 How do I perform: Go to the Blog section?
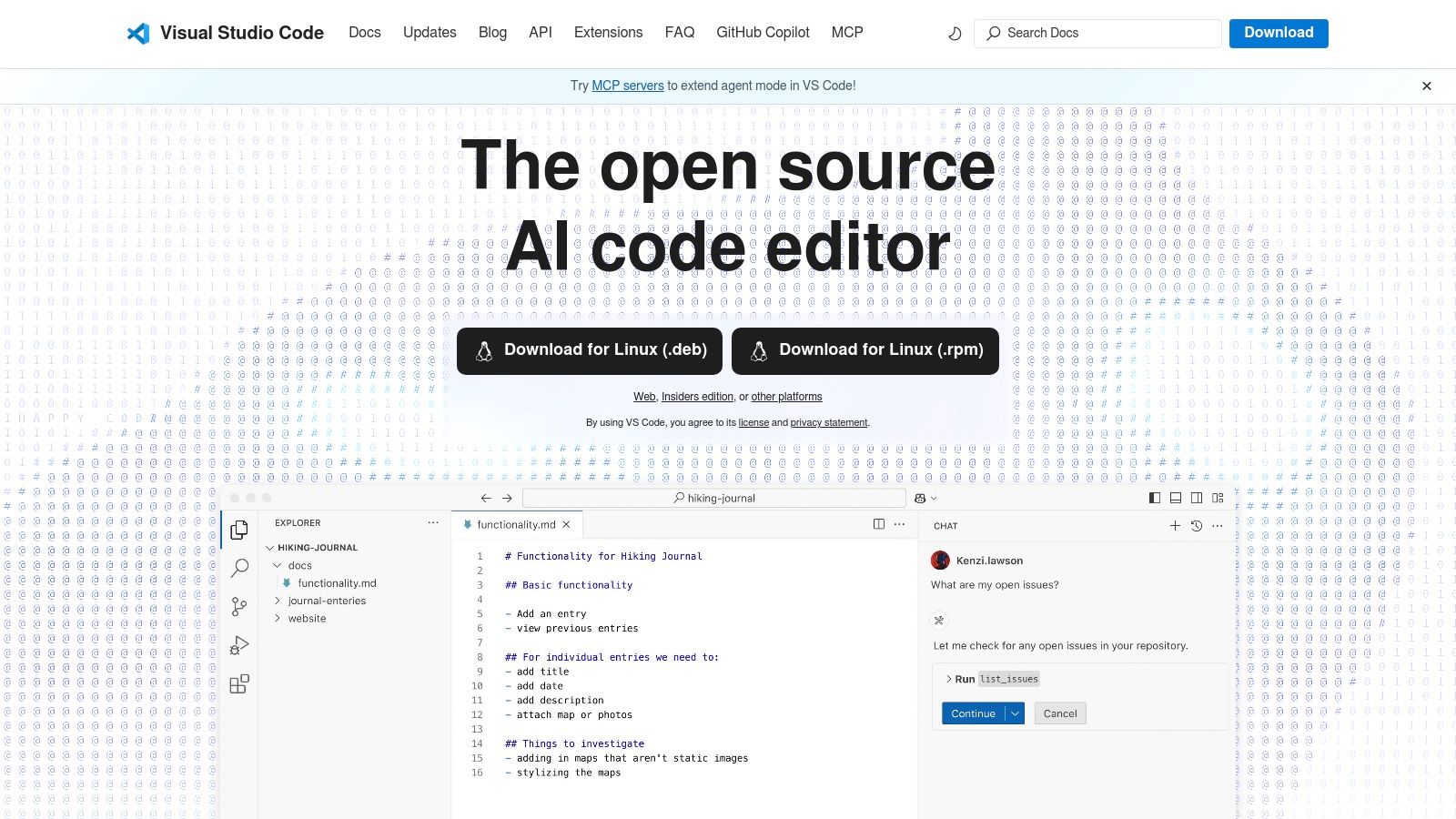click(x=492, y=33)
